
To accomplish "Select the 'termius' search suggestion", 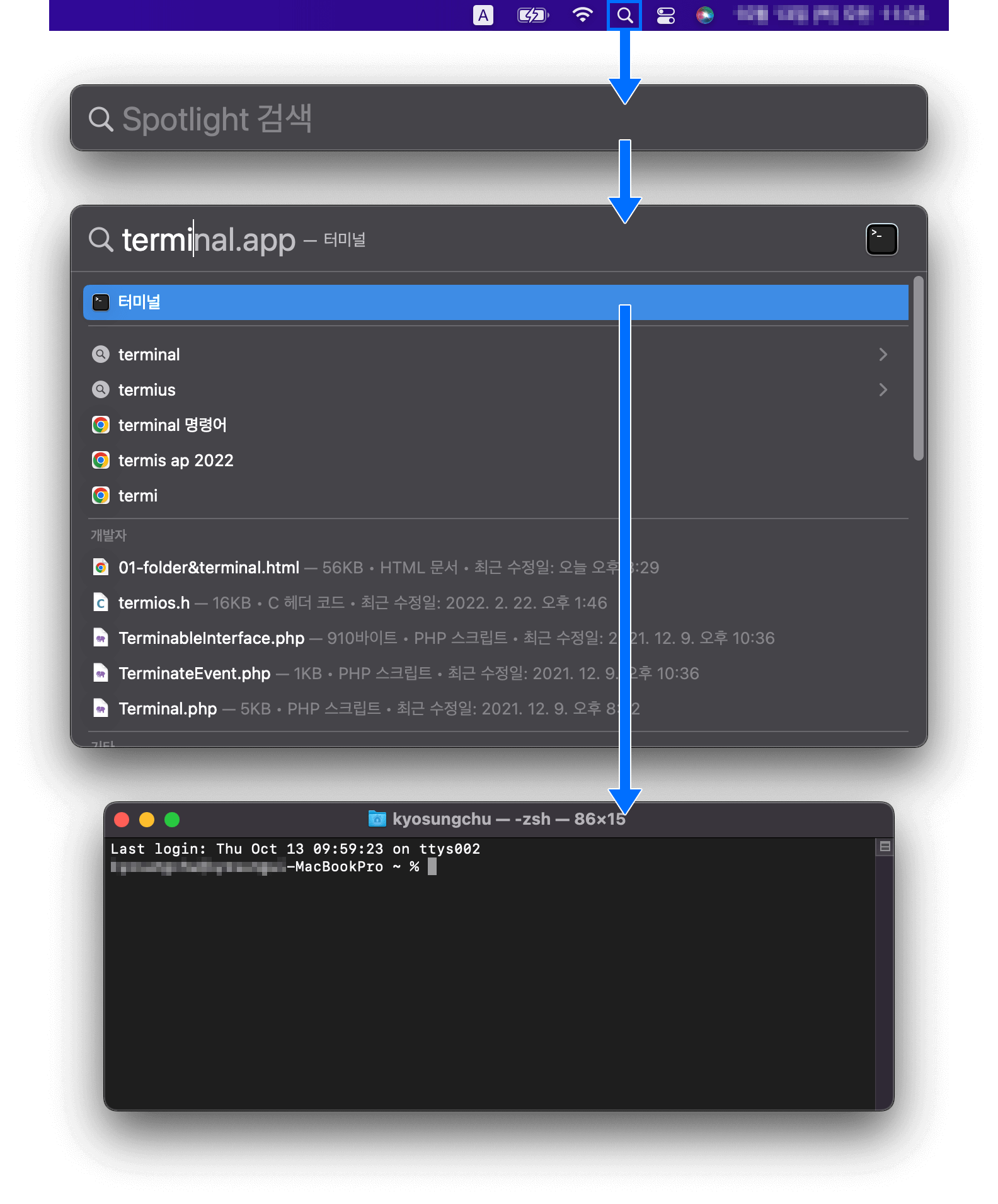I will [x=495, y=390].
